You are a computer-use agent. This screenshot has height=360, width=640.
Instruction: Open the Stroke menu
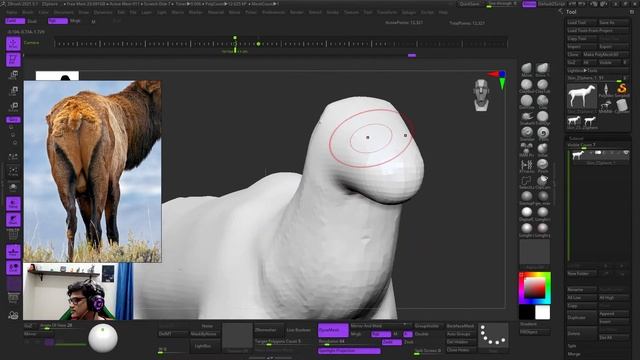pos(333,13)
